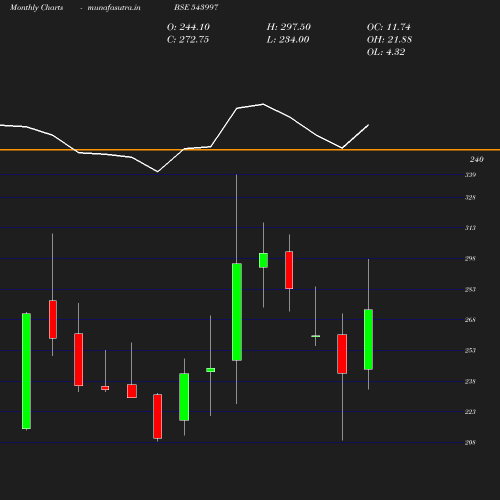Select the 'BSE 543997' symbol text
Screen dimensions: 500x500
pyautogui.click(x=196, y=7)
